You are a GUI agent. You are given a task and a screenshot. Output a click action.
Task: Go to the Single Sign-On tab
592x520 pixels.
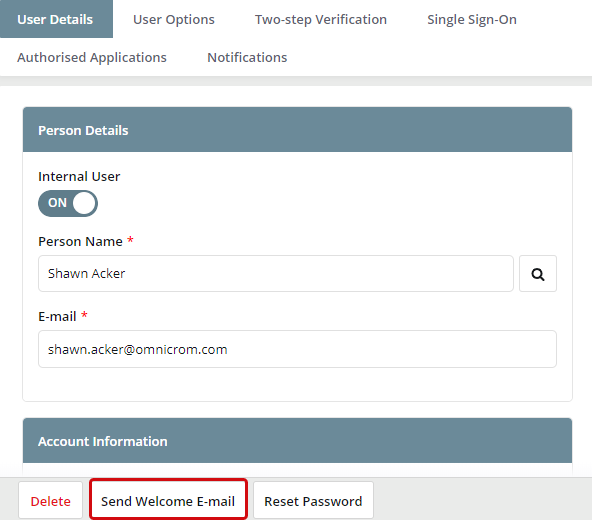[x=472, y=19]
